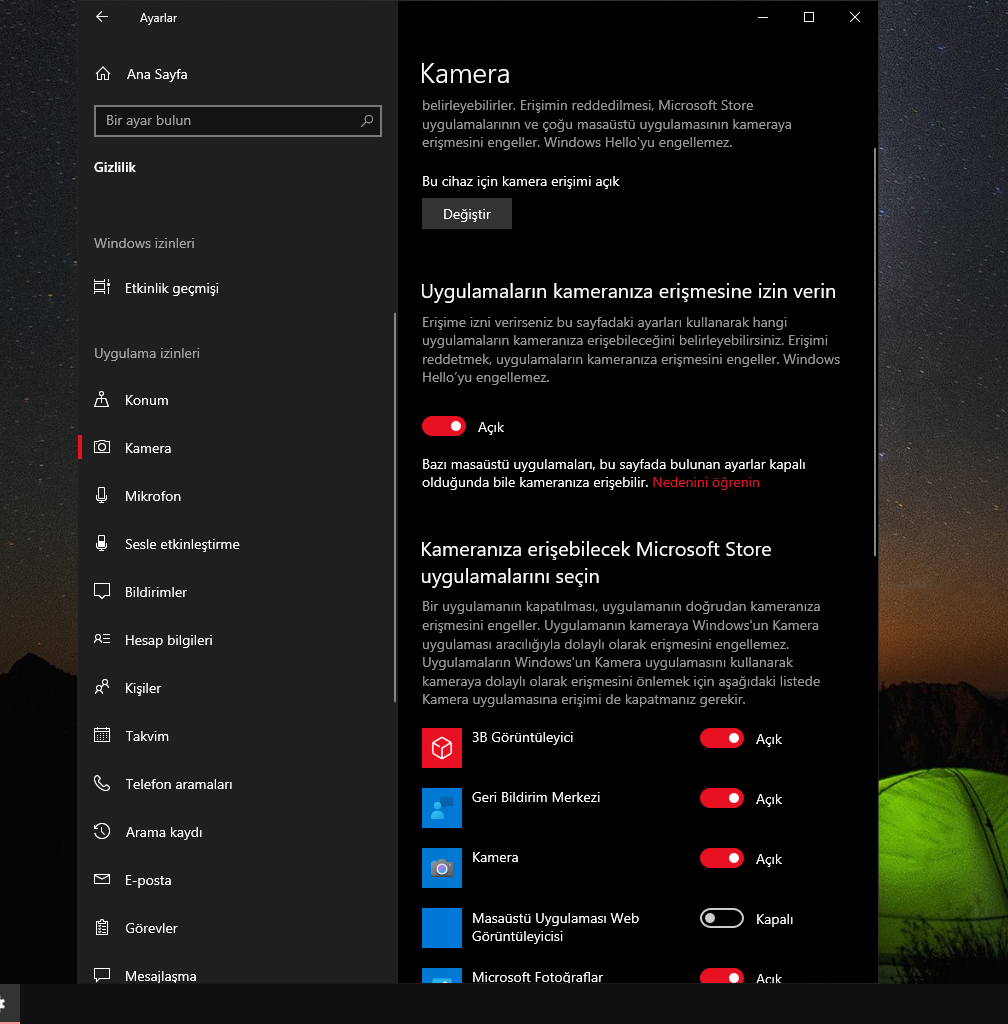Select Konum in sidebar
The height and width of the screenshot is (1024, 1008).
(x=236, y=400)
